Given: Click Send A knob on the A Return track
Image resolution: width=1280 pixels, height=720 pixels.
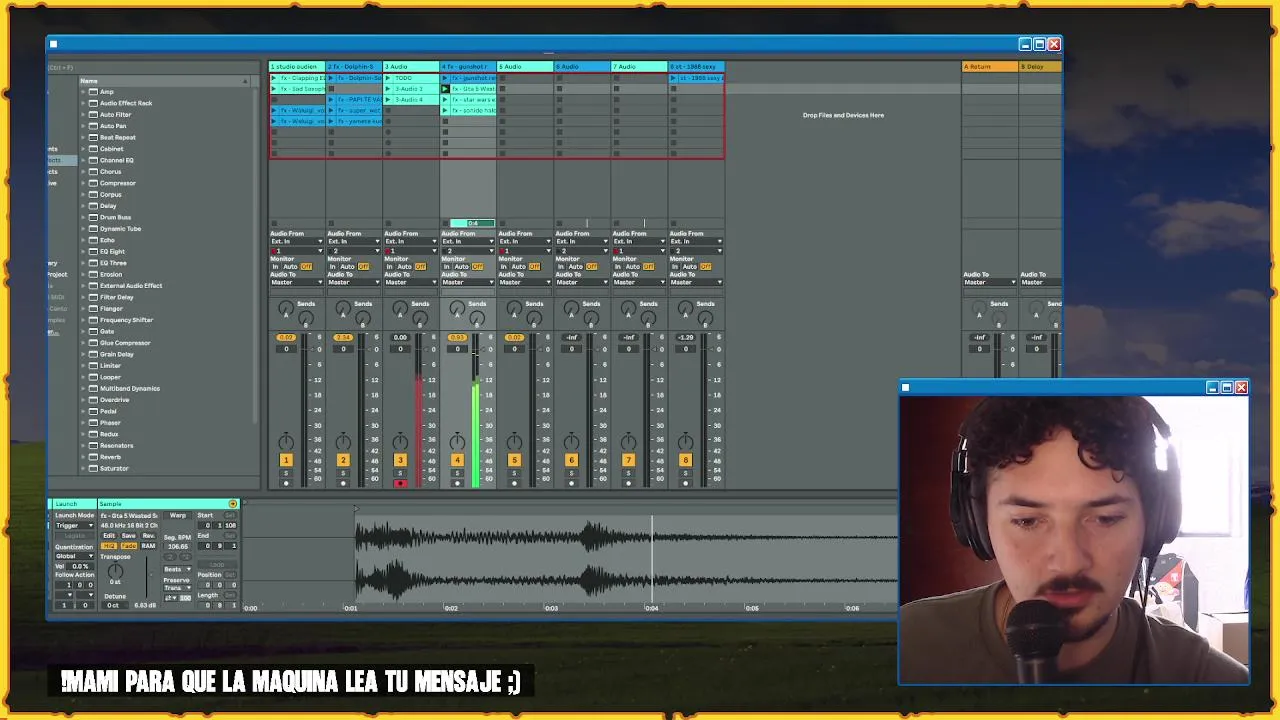Looking at the screenshot, I should pos(979,308).
